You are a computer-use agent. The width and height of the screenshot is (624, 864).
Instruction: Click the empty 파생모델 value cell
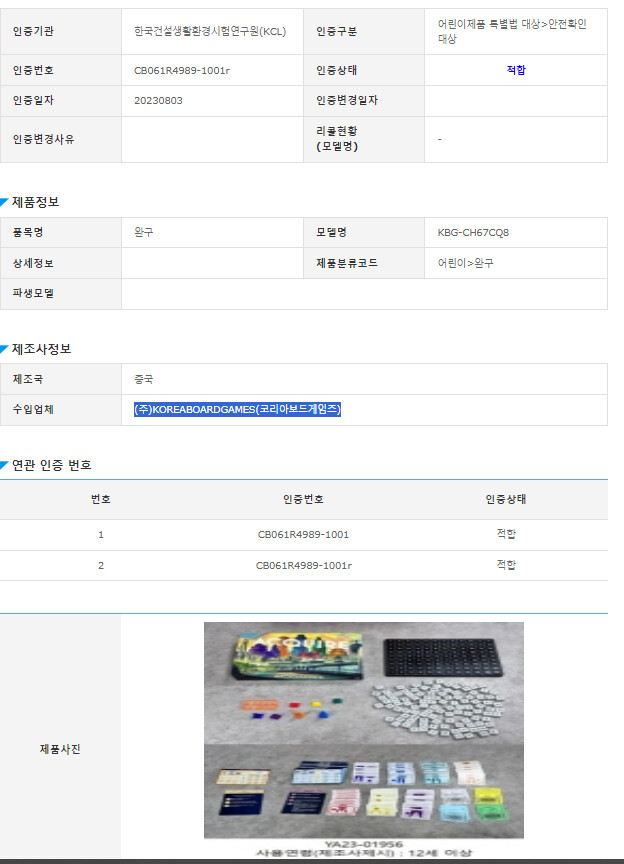point(364,294)
